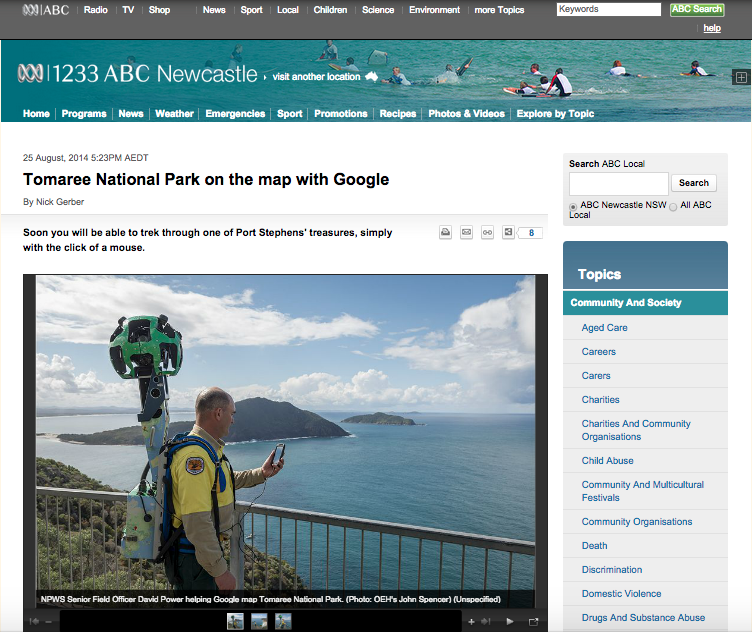Open Sport in Newcastle navigation
The height and width of the screenshot is (632, 752).
[290, 114]
